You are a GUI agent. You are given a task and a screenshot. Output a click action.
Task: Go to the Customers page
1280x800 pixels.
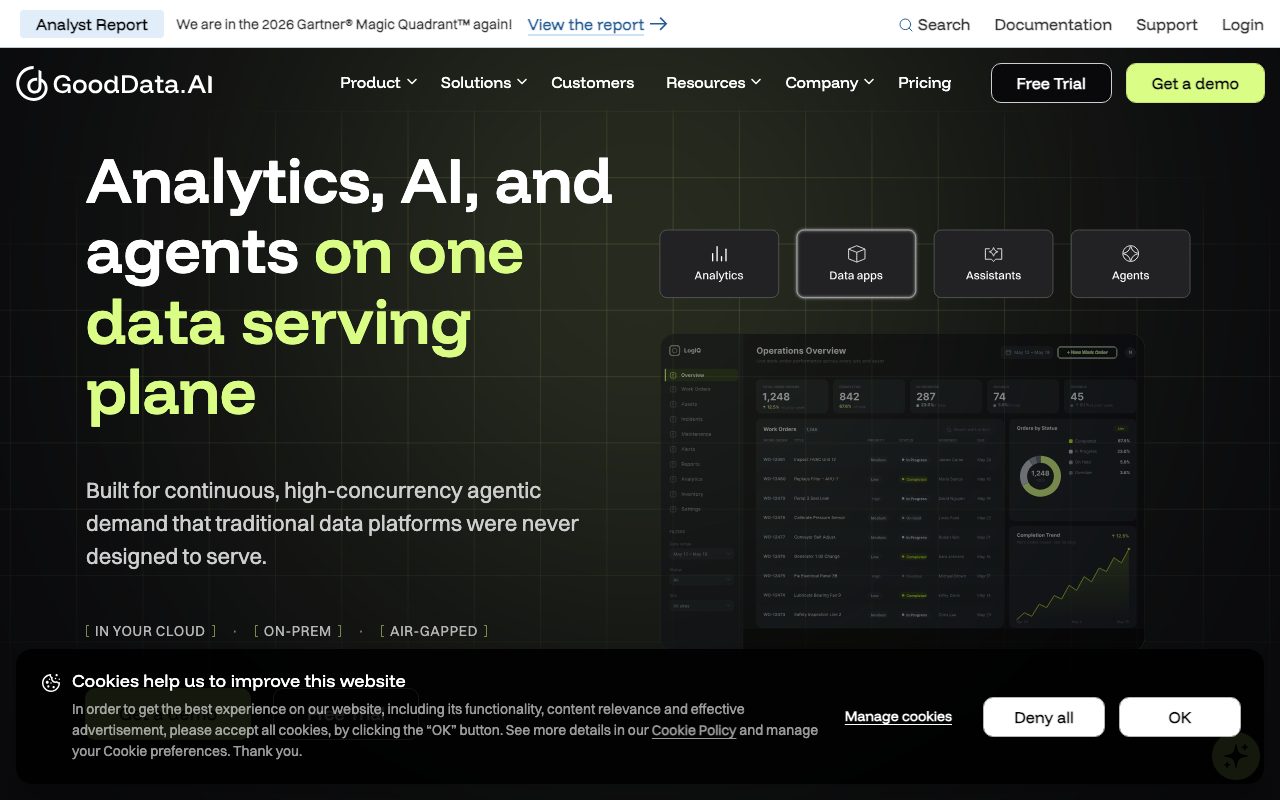[x=592, y=83]
